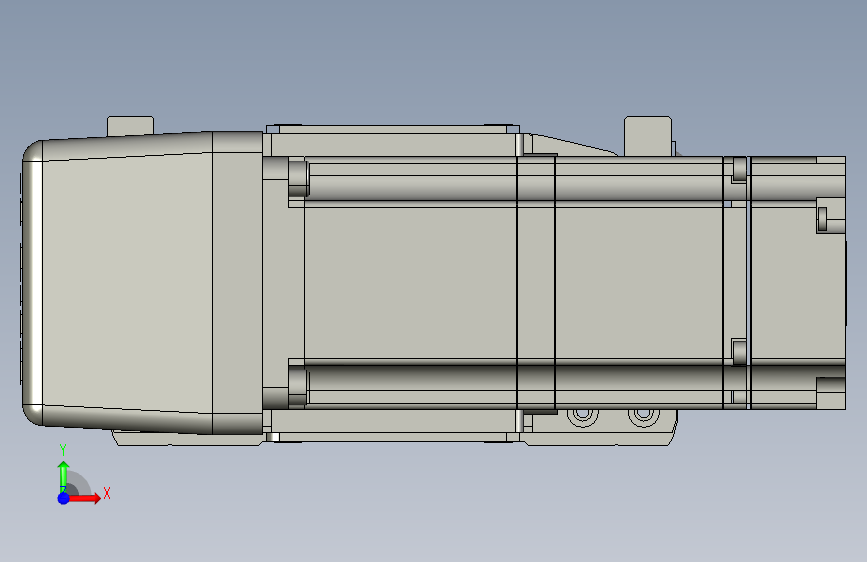The height and width of the screenshot is (562, 867).
Task: Click the blue Z axis dot of the triad
Action: tap(64, 498)
